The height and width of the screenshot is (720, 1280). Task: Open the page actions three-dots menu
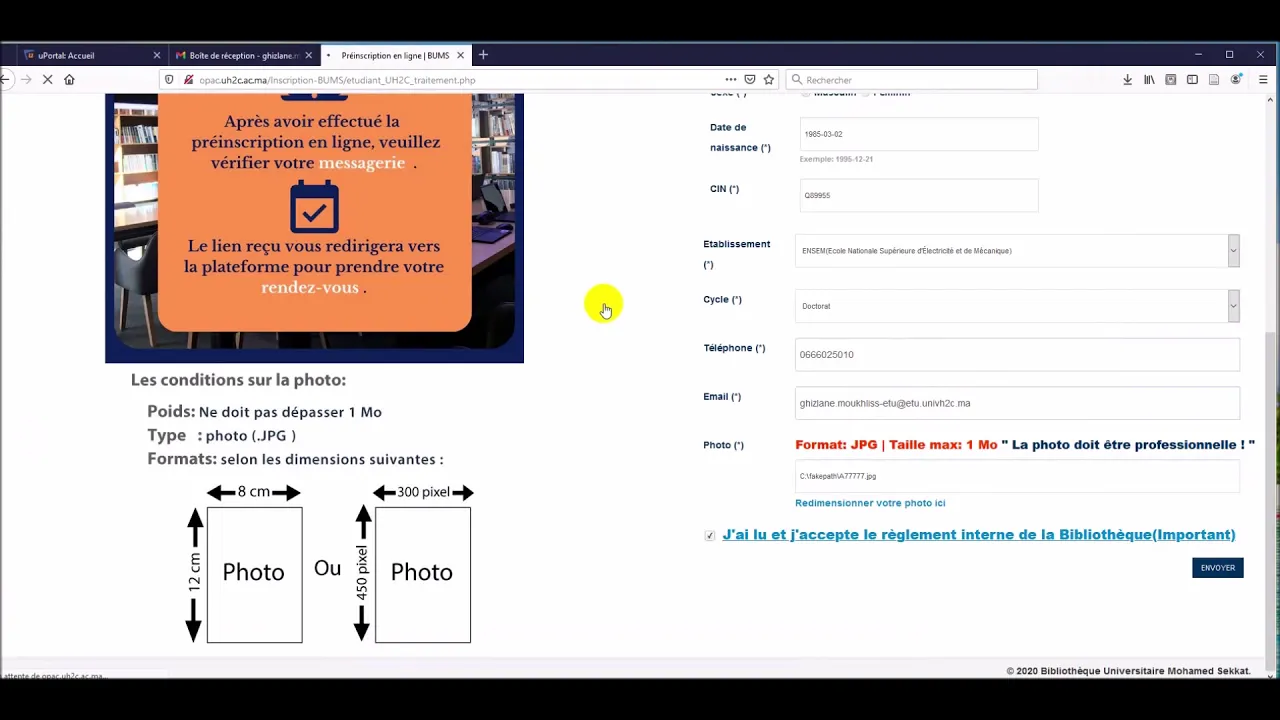(x=731, y=80)
